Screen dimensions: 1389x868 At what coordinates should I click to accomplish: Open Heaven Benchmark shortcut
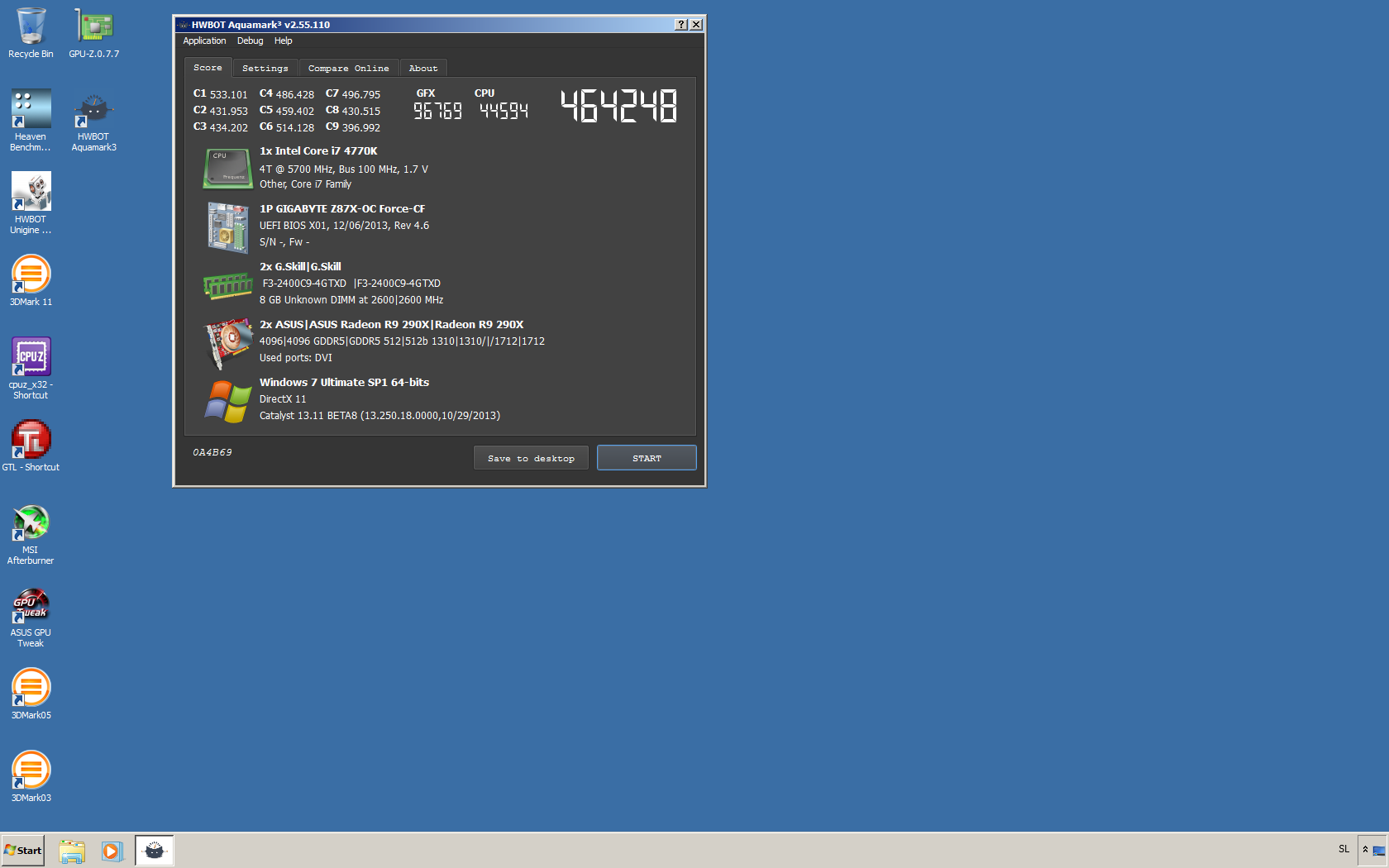[31, 121]
